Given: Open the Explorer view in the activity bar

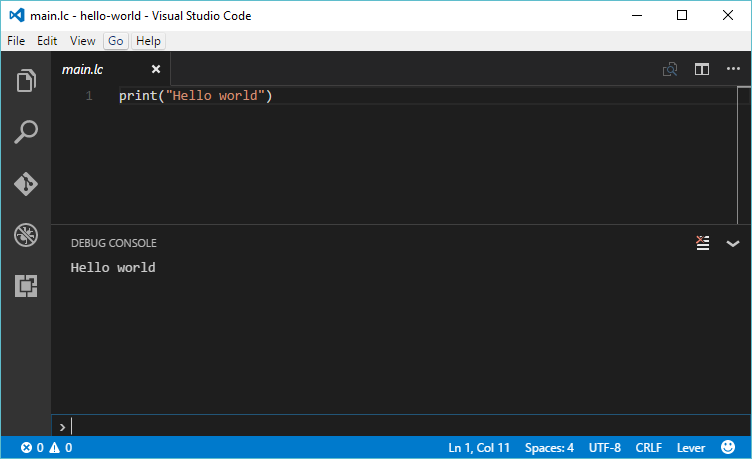Looking at the screenshot, I should (26, 81).
